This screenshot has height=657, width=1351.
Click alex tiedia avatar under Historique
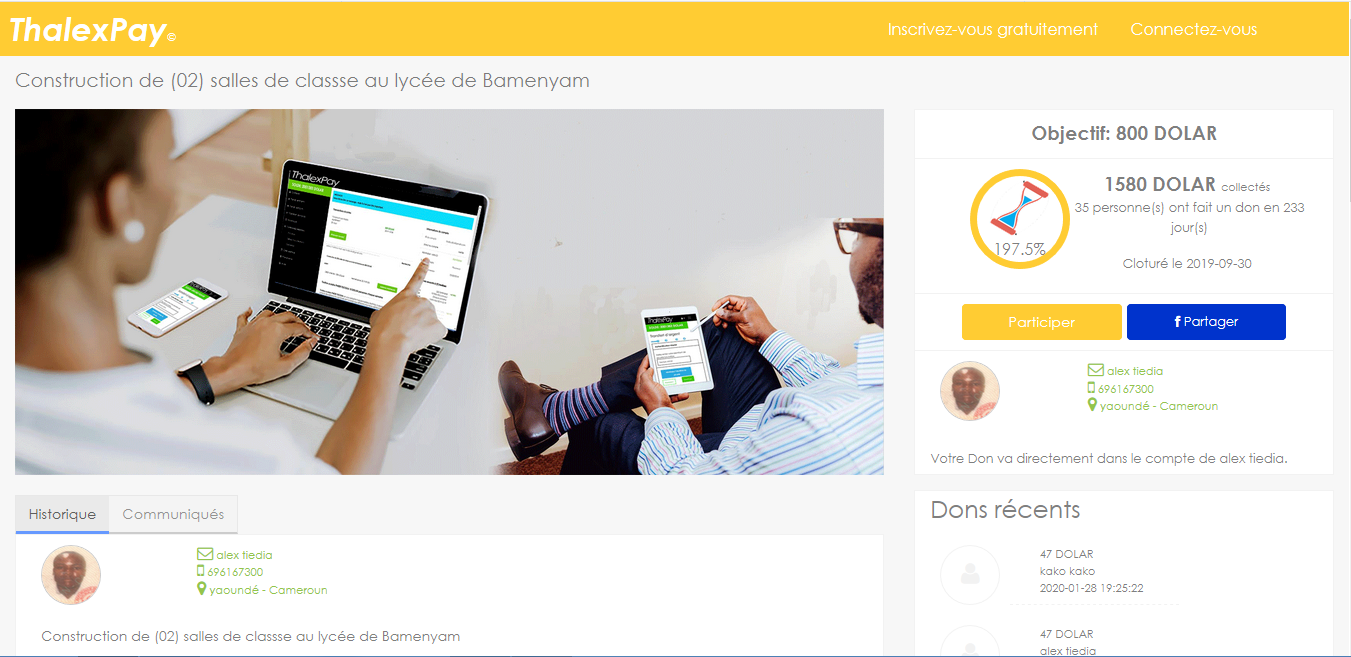(71, 575)
